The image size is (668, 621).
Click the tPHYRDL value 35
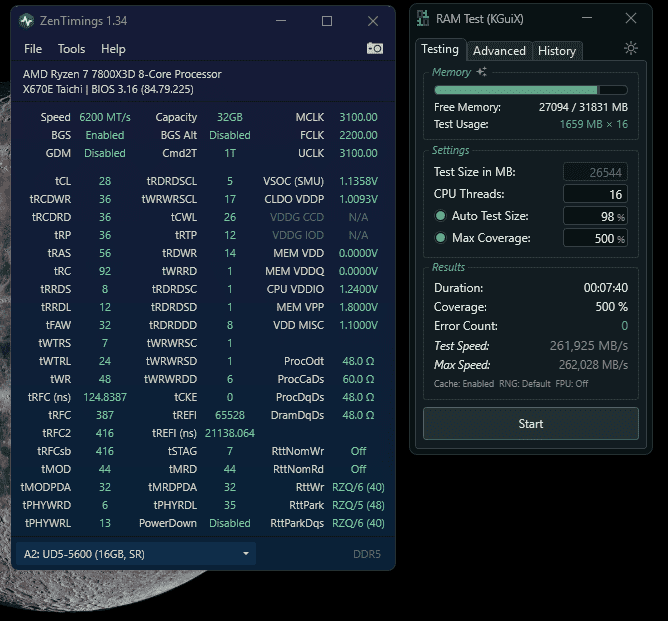pos(230,505)
